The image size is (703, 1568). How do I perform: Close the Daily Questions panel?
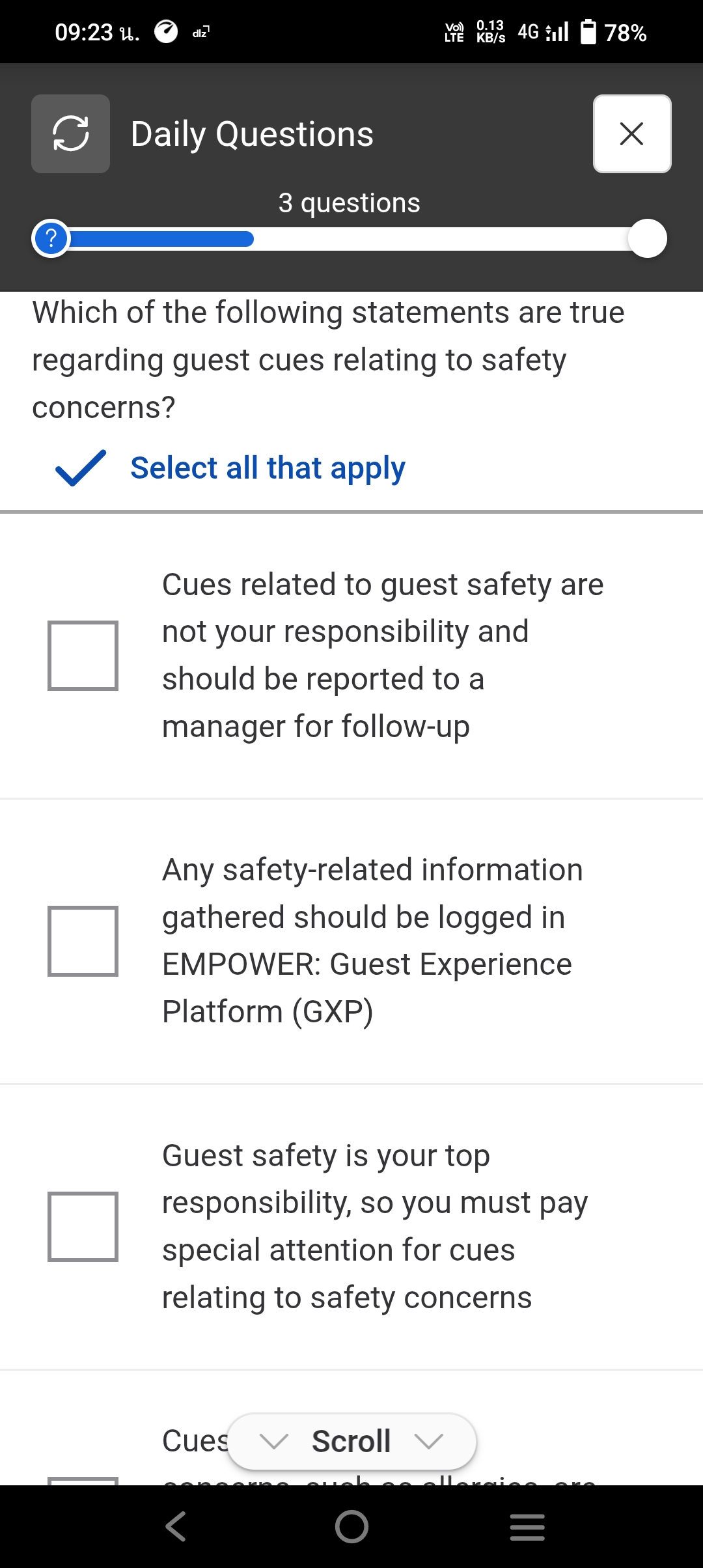[631, 133]
